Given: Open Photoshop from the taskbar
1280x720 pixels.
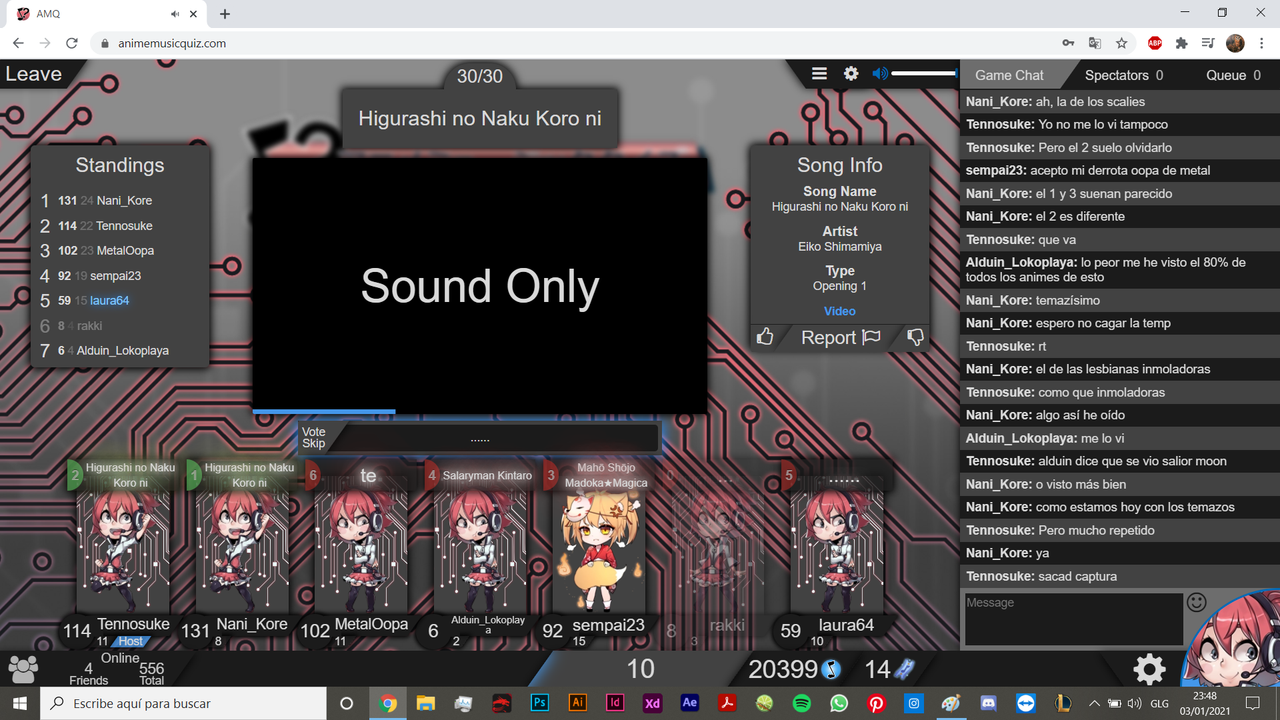Looking at the screenshot, I should coord(539,703).
